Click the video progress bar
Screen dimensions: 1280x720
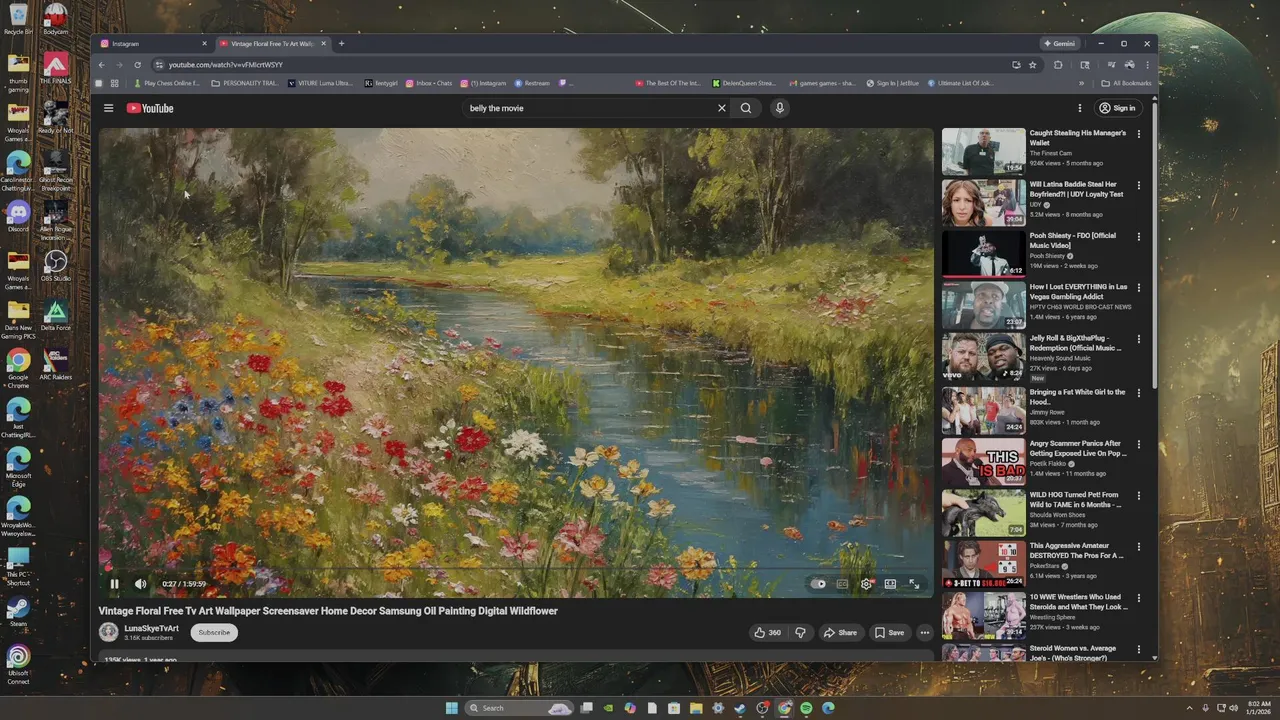coord(516,570)
